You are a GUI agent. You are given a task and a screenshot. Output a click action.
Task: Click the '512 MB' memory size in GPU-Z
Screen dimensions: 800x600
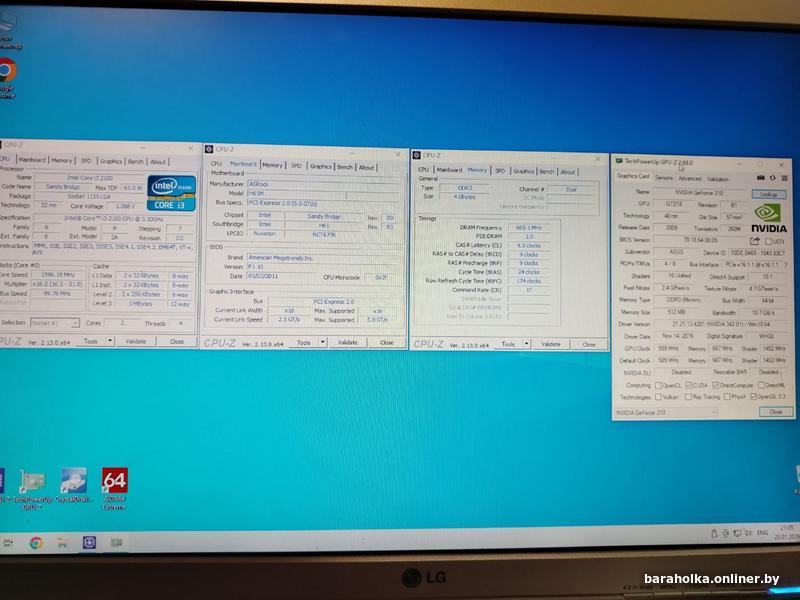677,312
